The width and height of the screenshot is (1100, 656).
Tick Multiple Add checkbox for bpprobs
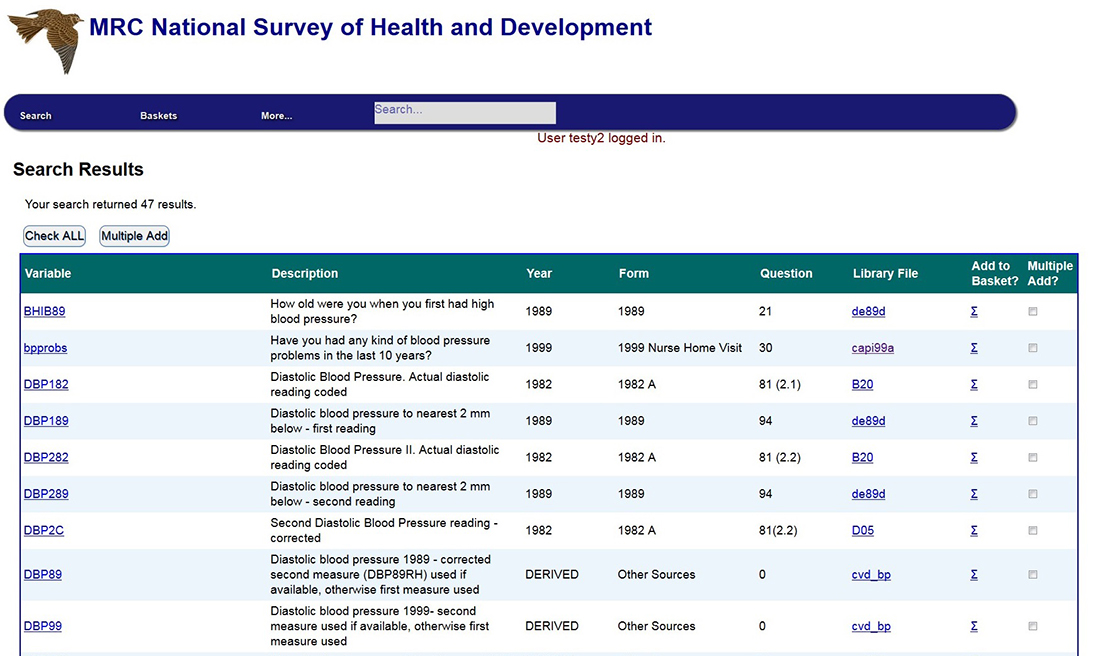point(1033,348)
